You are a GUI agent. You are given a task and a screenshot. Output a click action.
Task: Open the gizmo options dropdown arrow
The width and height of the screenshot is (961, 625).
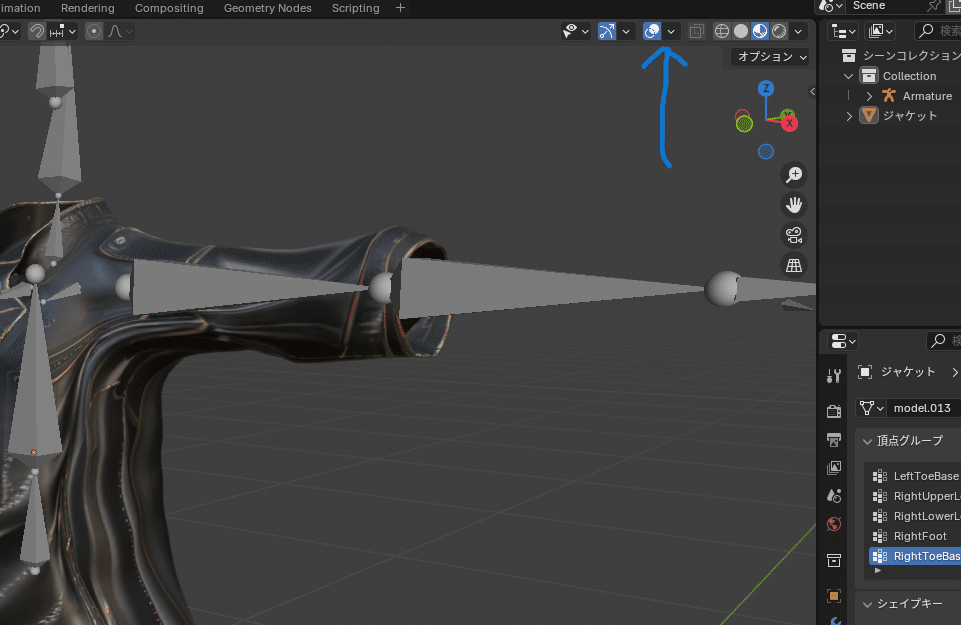pos(626,31)
